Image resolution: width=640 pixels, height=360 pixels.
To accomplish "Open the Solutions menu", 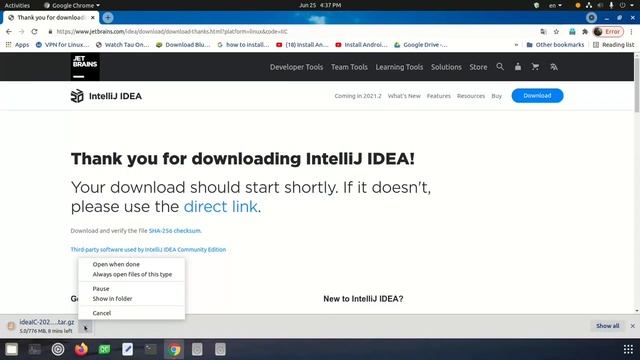I will click(x=446, y=67).
